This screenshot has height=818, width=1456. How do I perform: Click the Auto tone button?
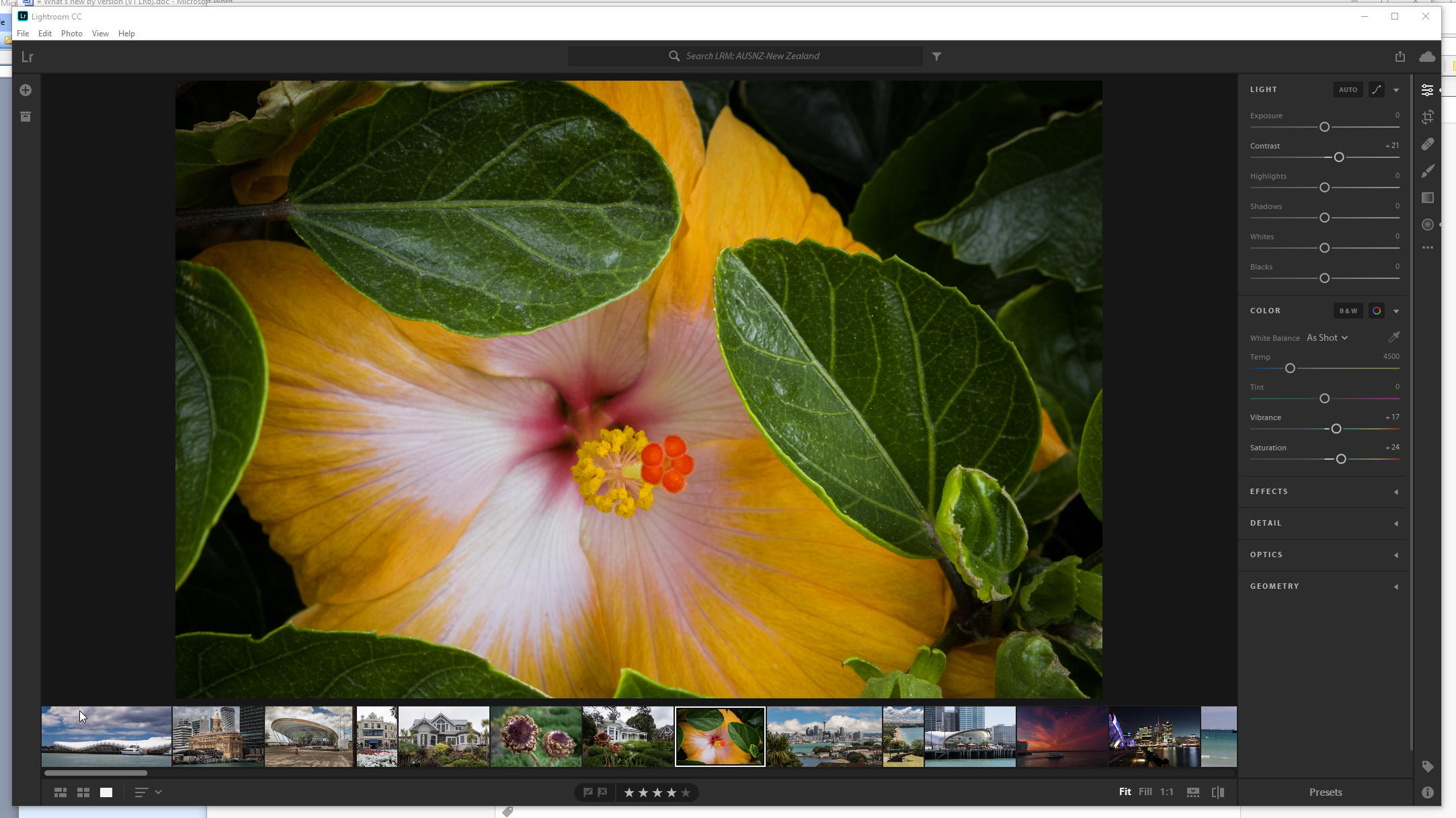point(1348,89)
